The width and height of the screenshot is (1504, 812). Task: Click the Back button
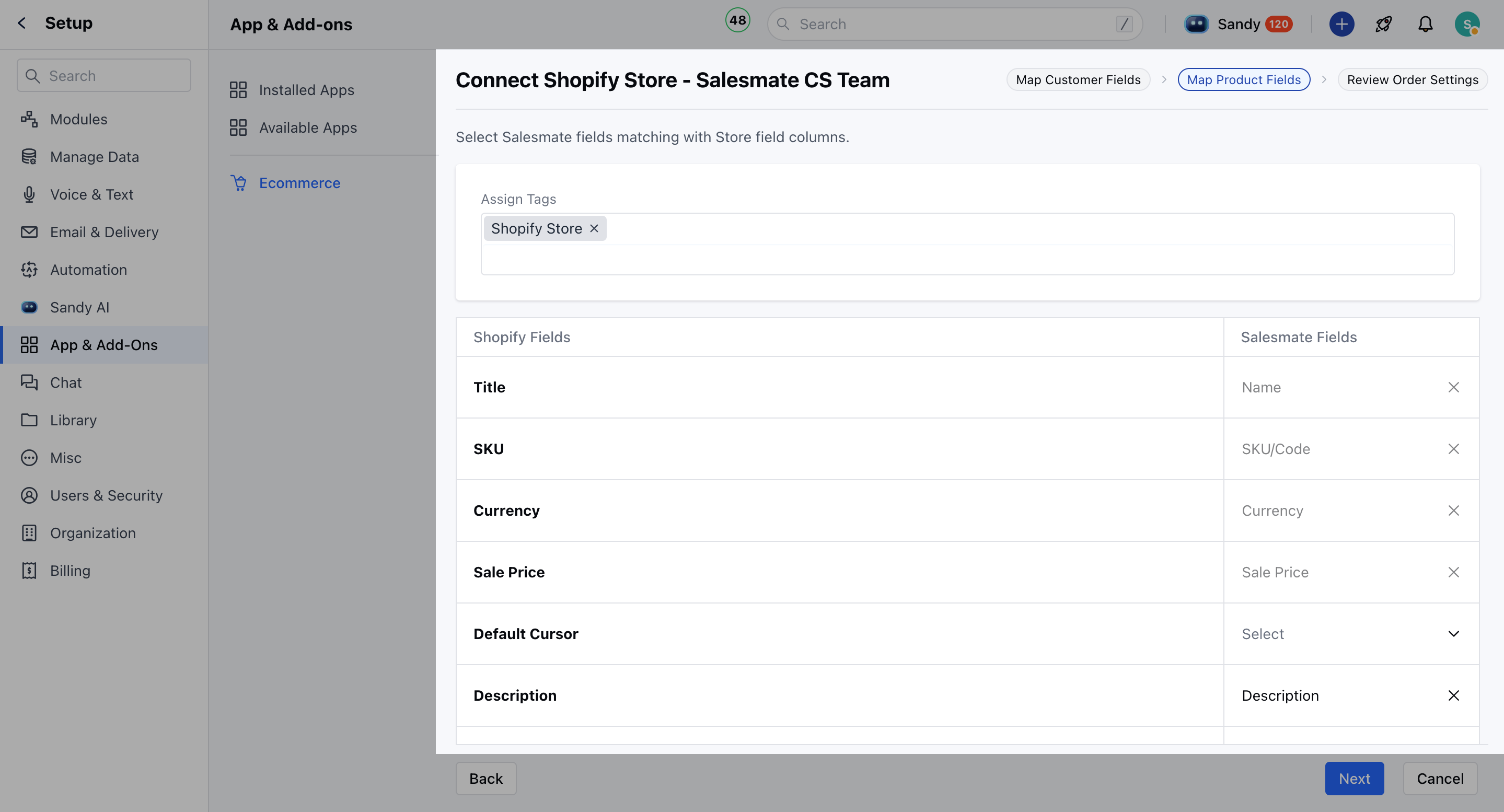pos(486,778)
